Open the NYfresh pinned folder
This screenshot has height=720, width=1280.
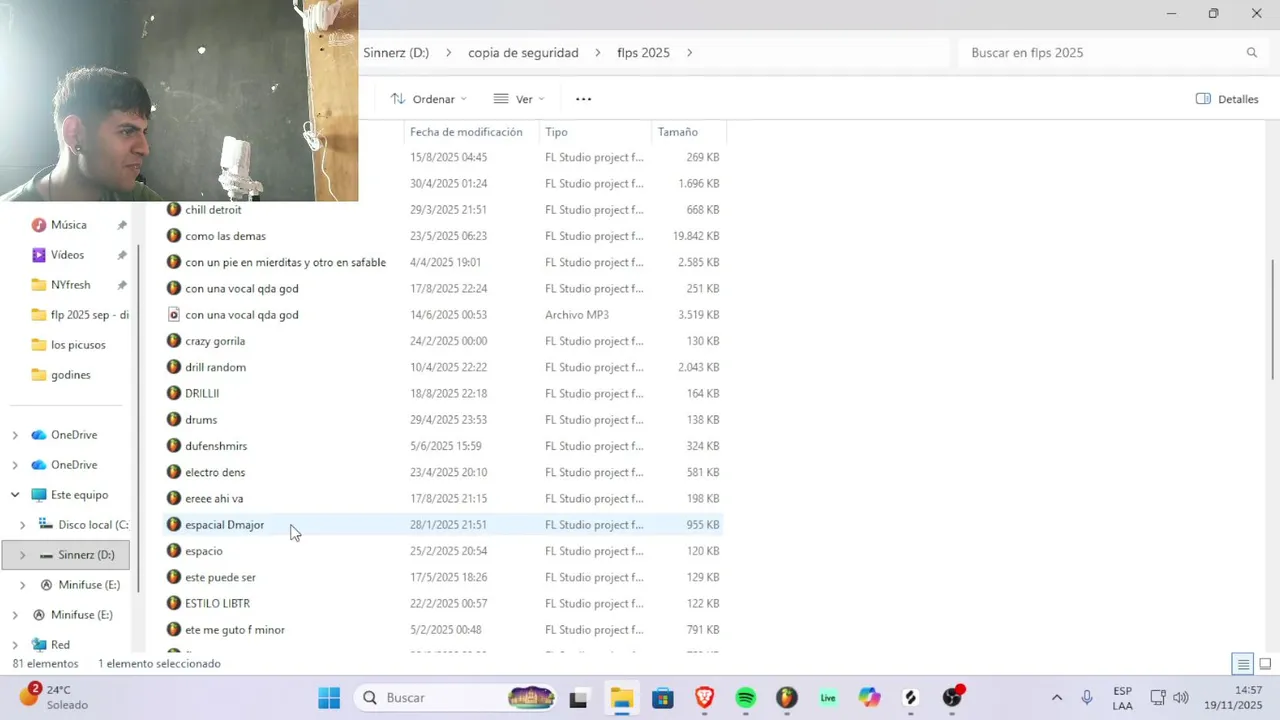[x=70, y=285]
